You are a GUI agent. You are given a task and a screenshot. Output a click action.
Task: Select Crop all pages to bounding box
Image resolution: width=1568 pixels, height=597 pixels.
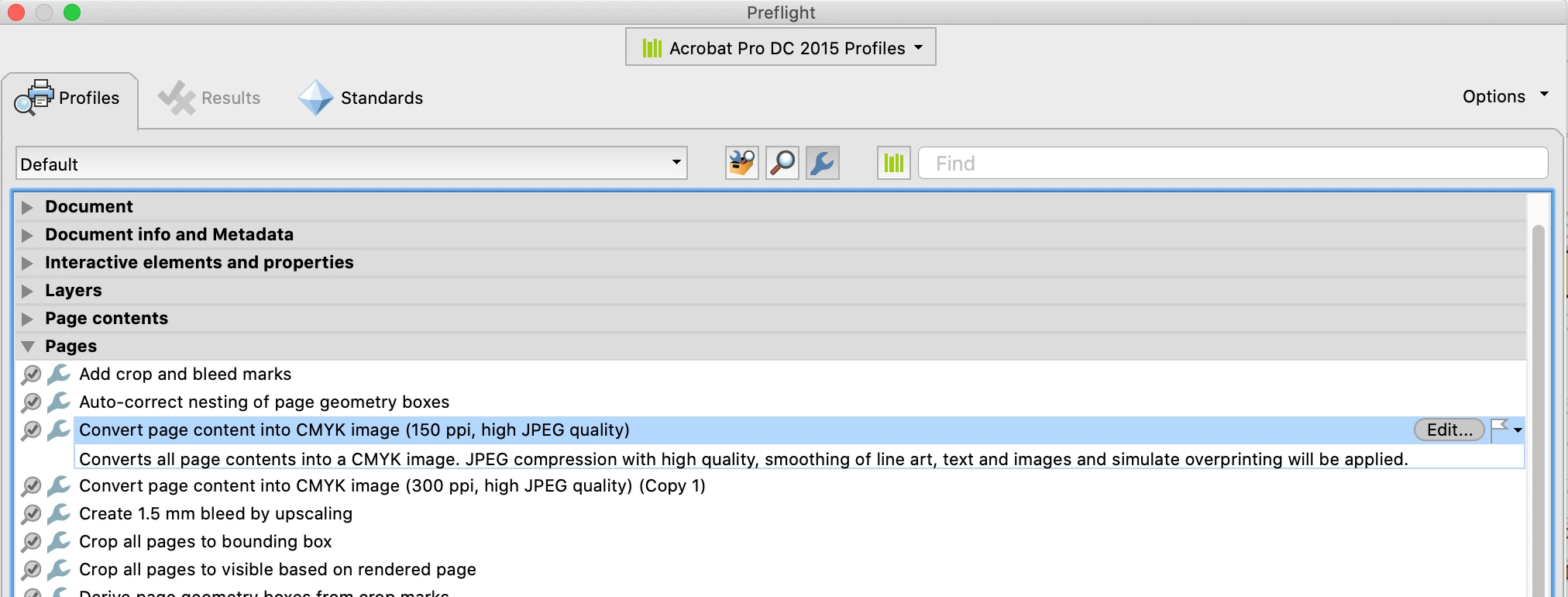[x=205, y=542]
